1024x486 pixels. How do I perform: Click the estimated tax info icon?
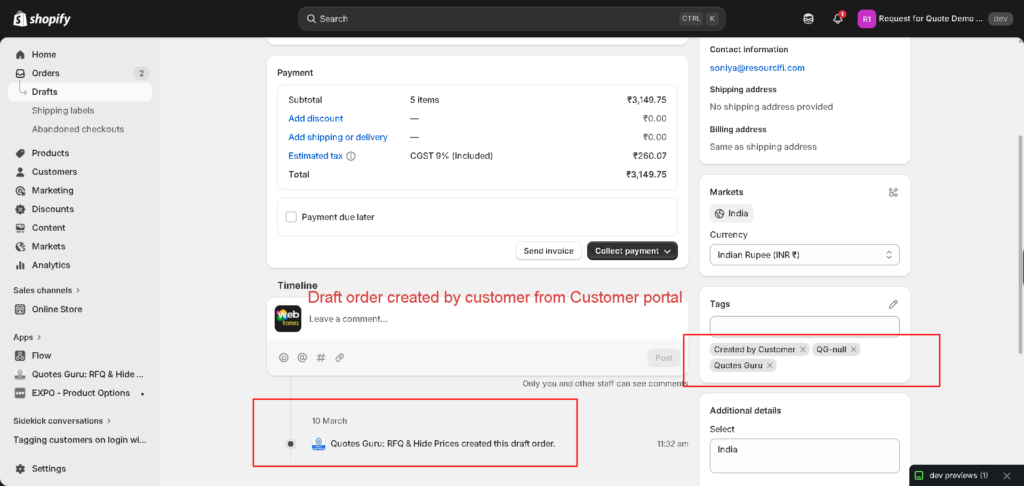(351, 156)
